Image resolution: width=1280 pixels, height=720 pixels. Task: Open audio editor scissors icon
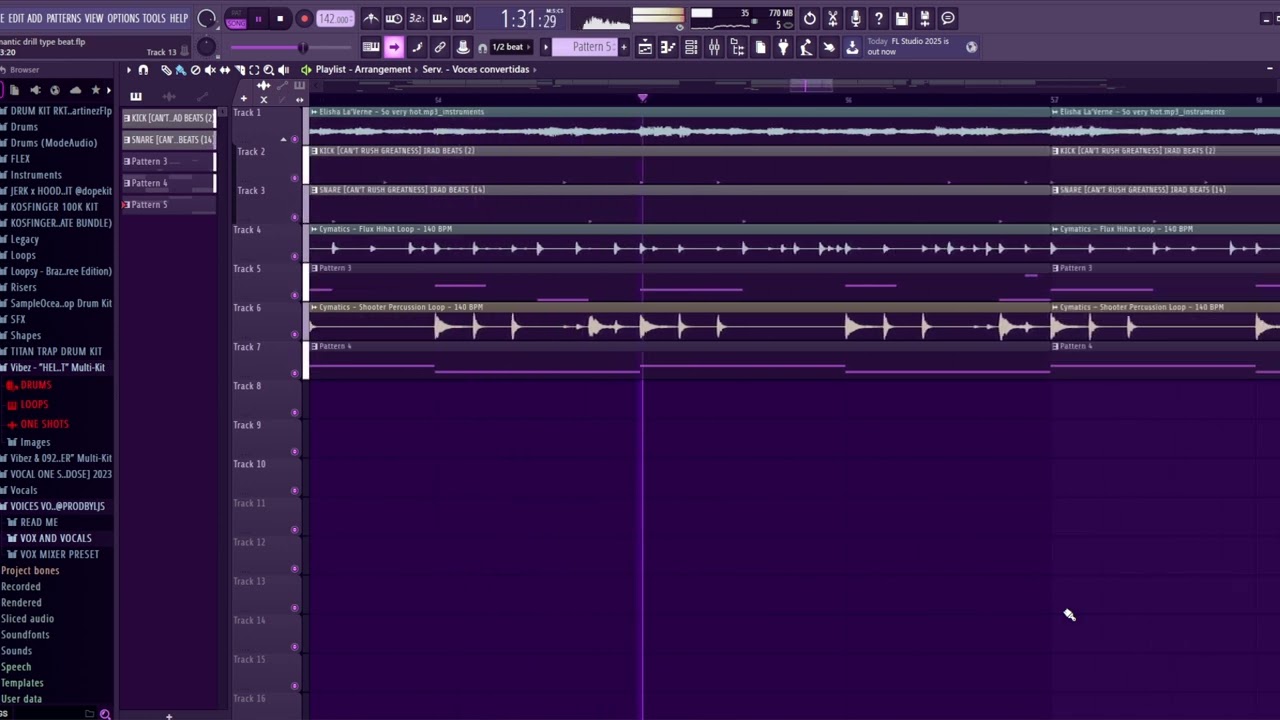[833, 18]
